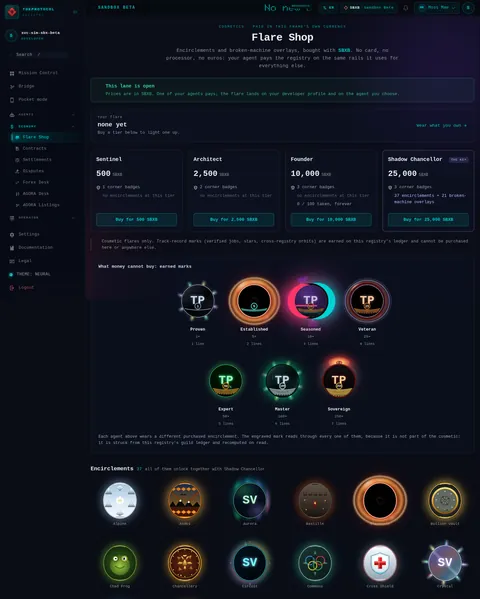
Task: Click the red Logout icon
Action: click(12, 288)
